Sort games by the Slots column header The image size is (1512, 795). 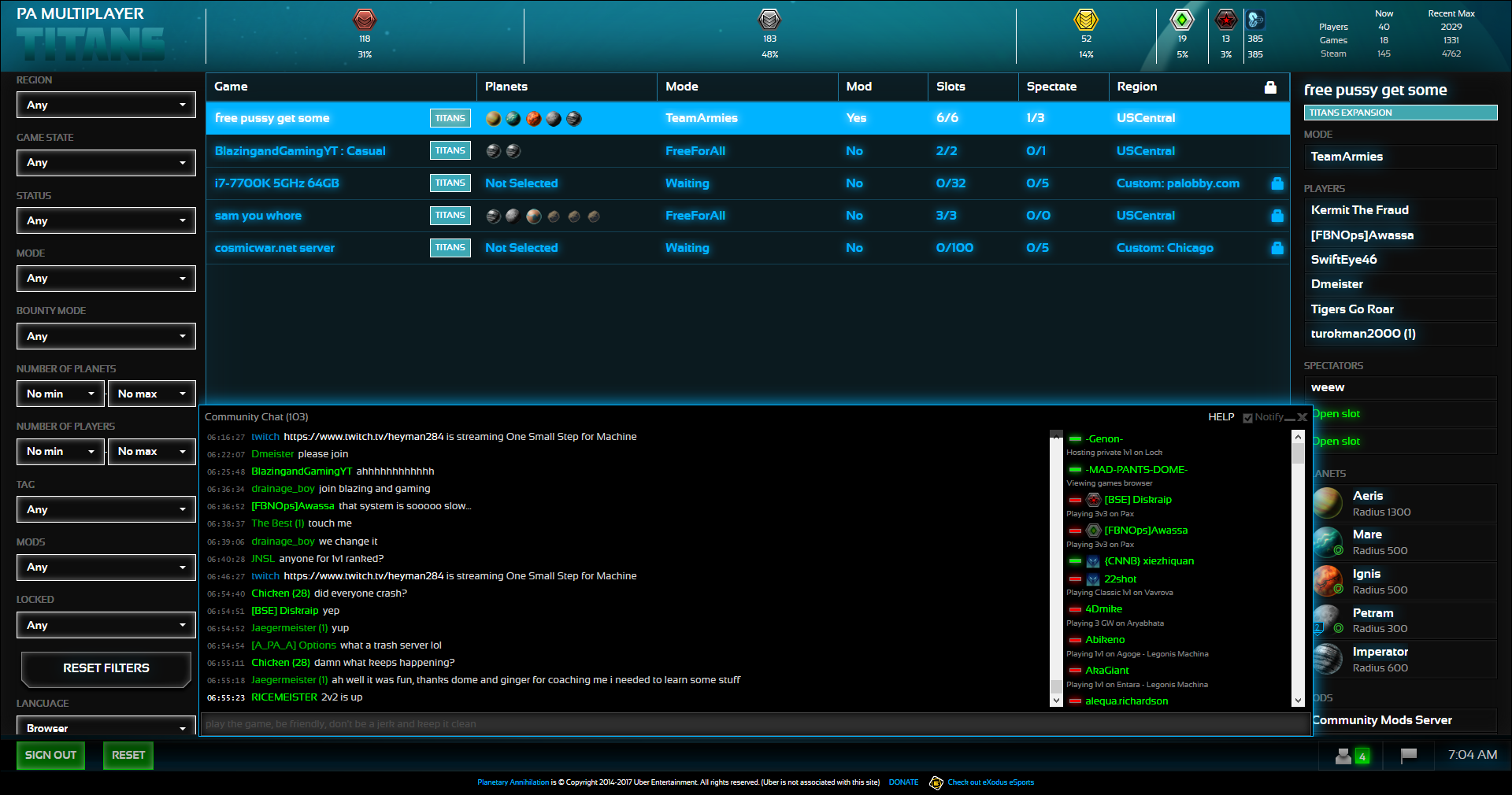tap(951, 87)
